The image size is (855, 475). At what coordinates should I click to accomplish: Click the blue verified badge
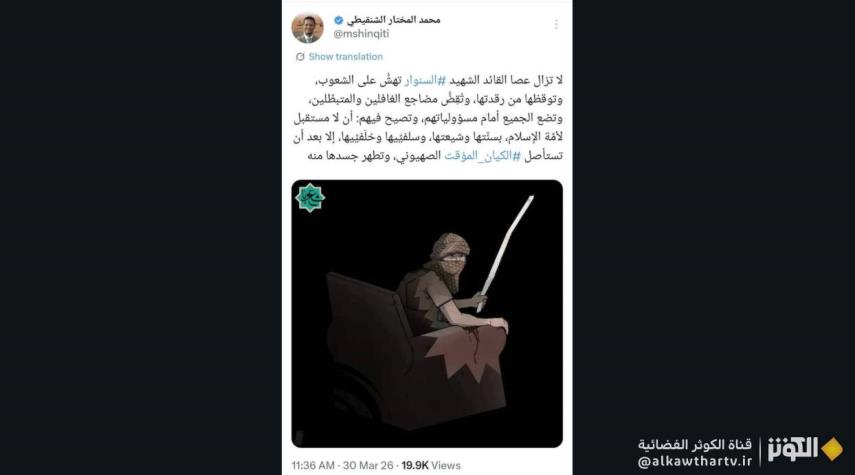tap(339, 20)
